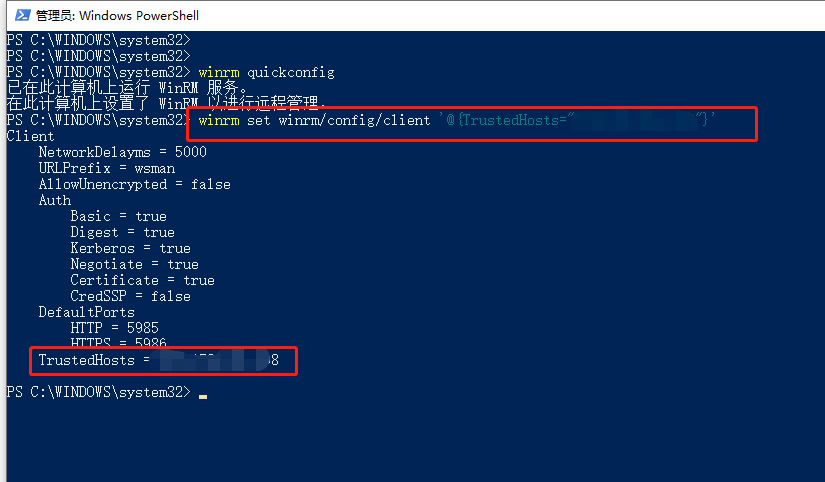Click the AllowUnencrypted = false line
The width and height of the screenshot is (825, 482).
click(x=135, y=185)
